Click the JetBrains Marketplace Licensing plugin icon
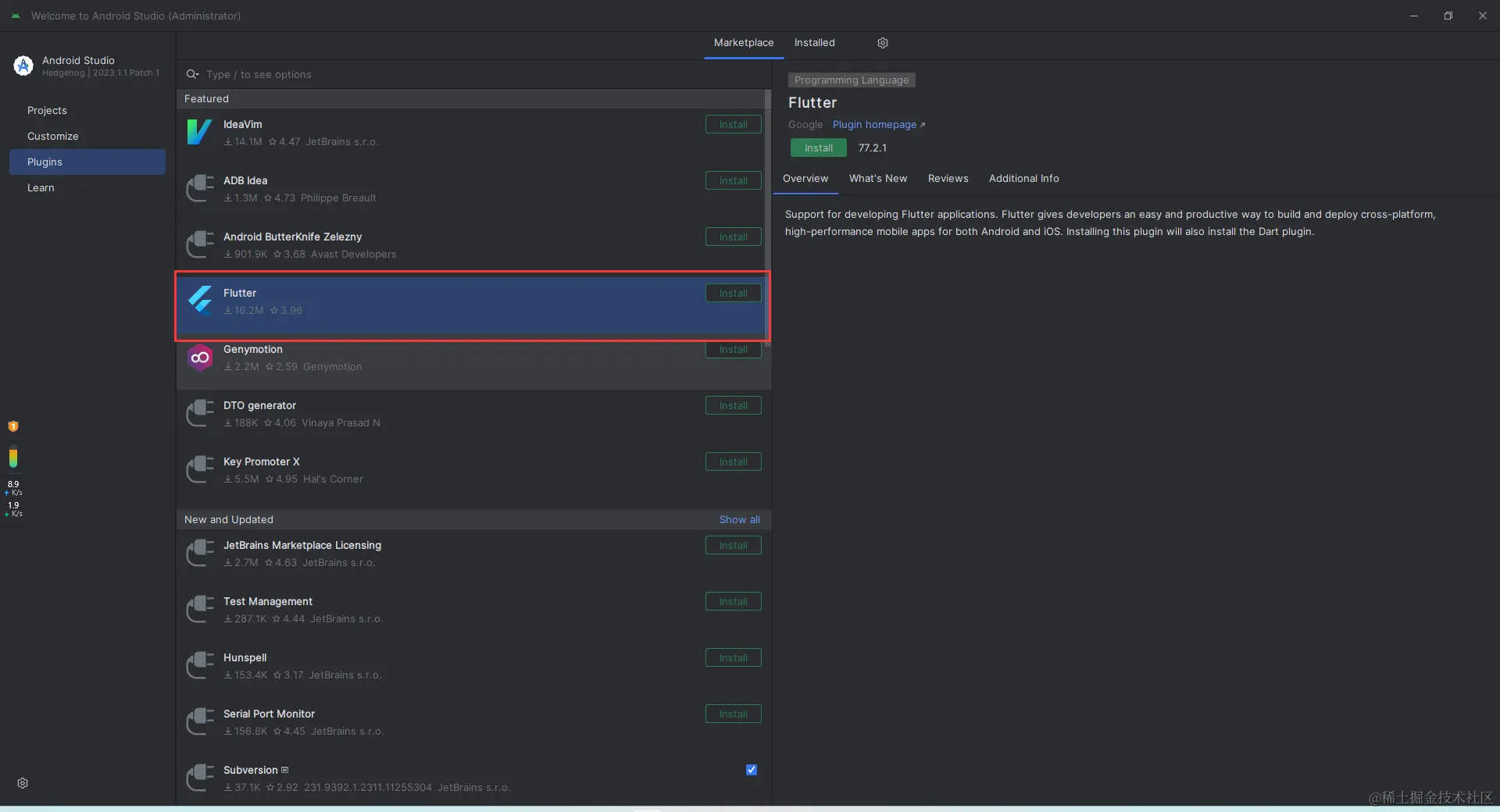Viewport: 1500px width, 812px height. [200, 554]
